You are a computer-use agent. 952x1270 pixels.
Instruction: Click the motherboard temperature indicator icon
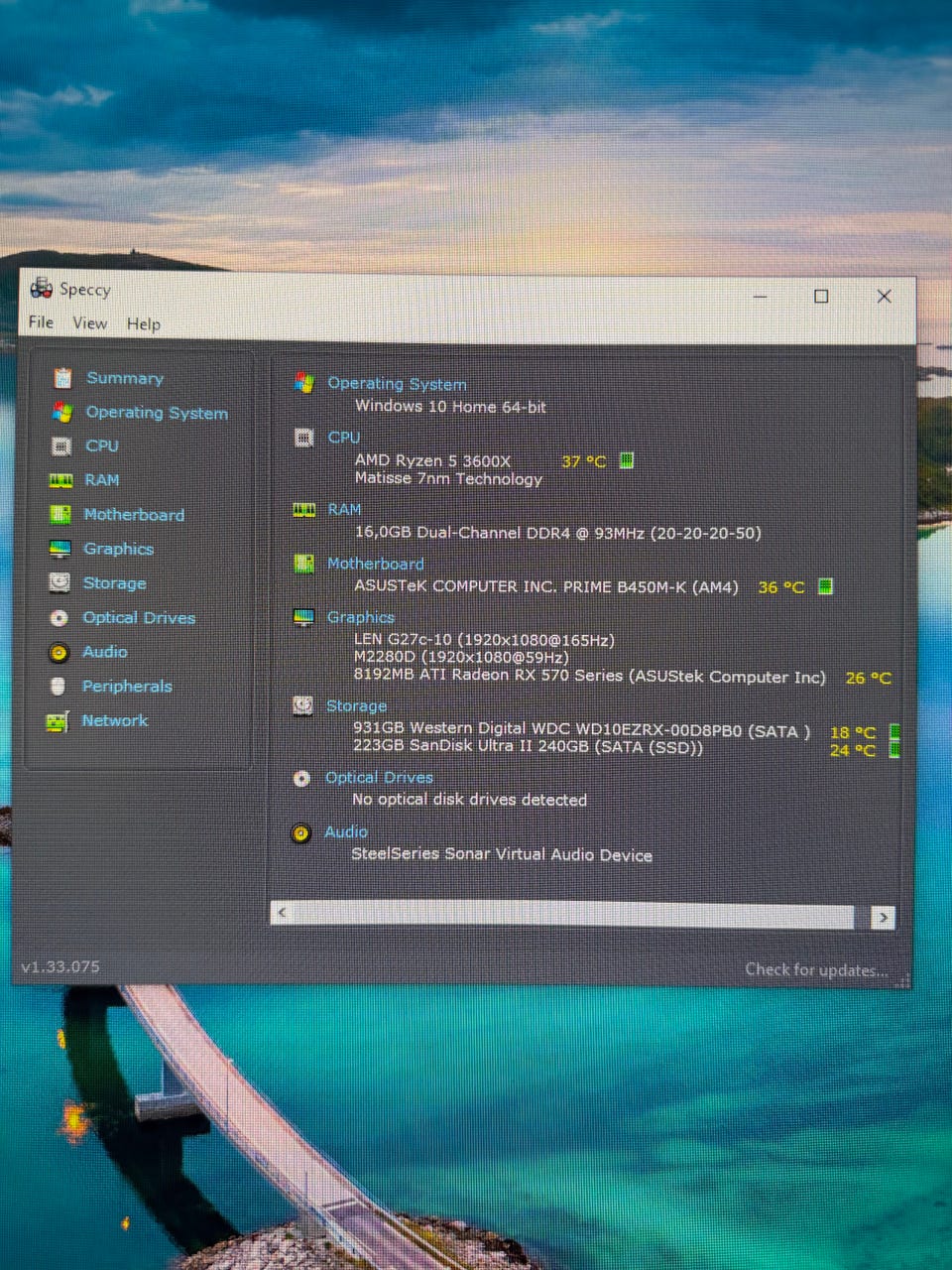(x=825, y=586)
